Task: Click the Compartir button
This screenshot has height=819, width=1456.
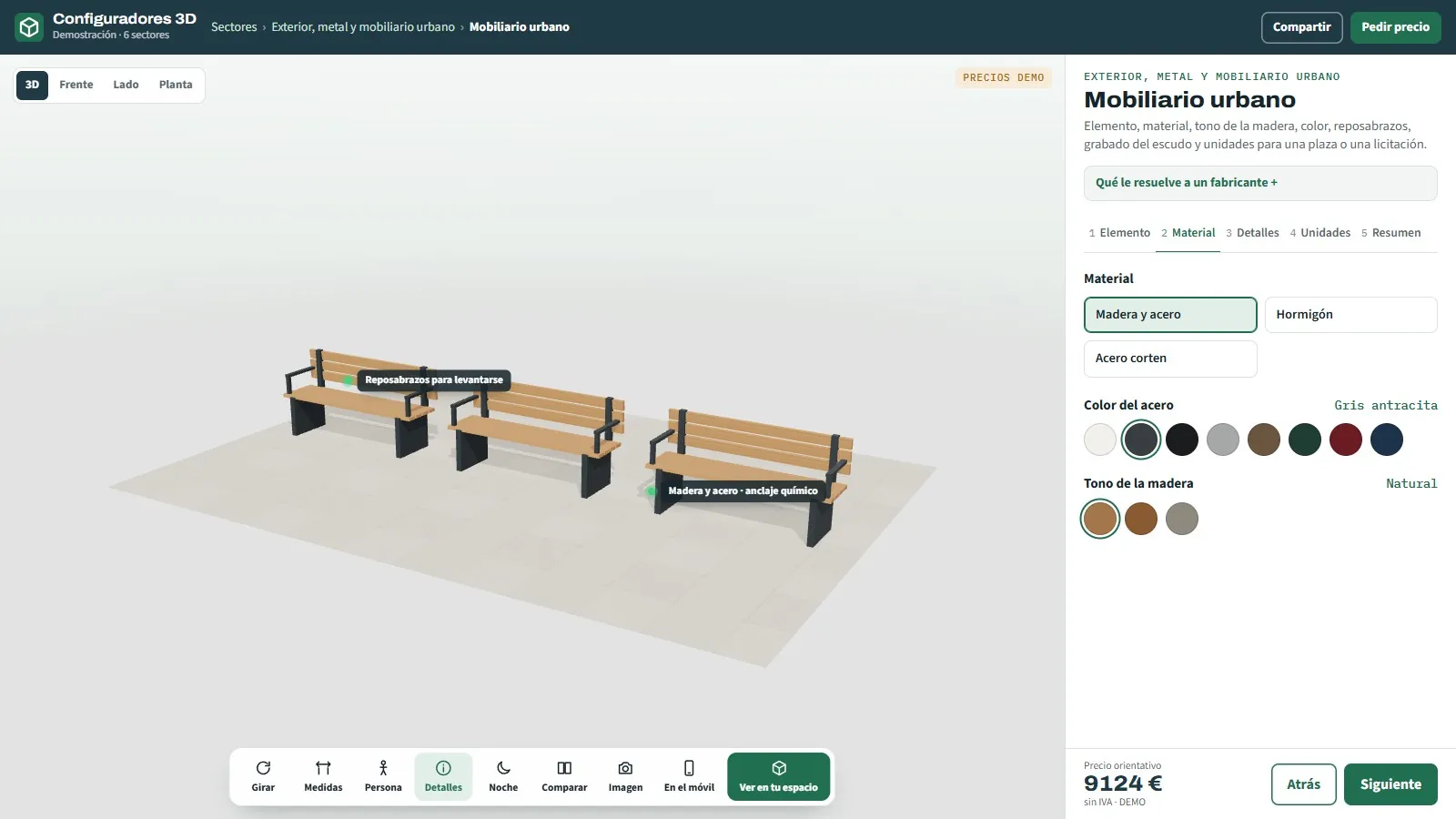Action: point(1302,27)
